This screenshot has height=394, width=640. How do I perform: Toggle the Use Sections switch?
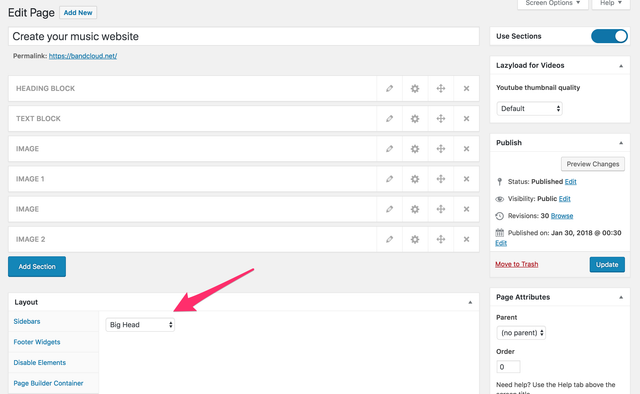pyautogui.click(x=609, y=36)
